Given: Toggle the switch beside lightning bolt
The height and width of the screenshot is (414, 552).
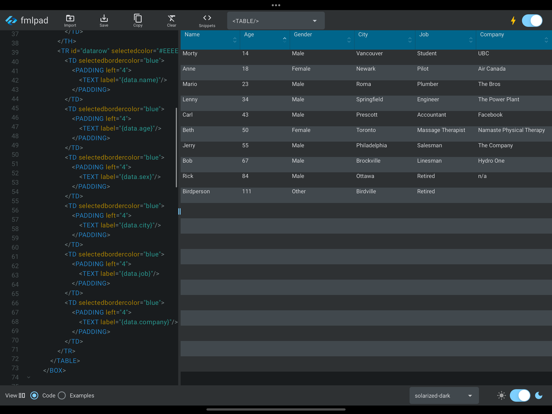Looking at the screenshot, I should [x=532, y=20].
